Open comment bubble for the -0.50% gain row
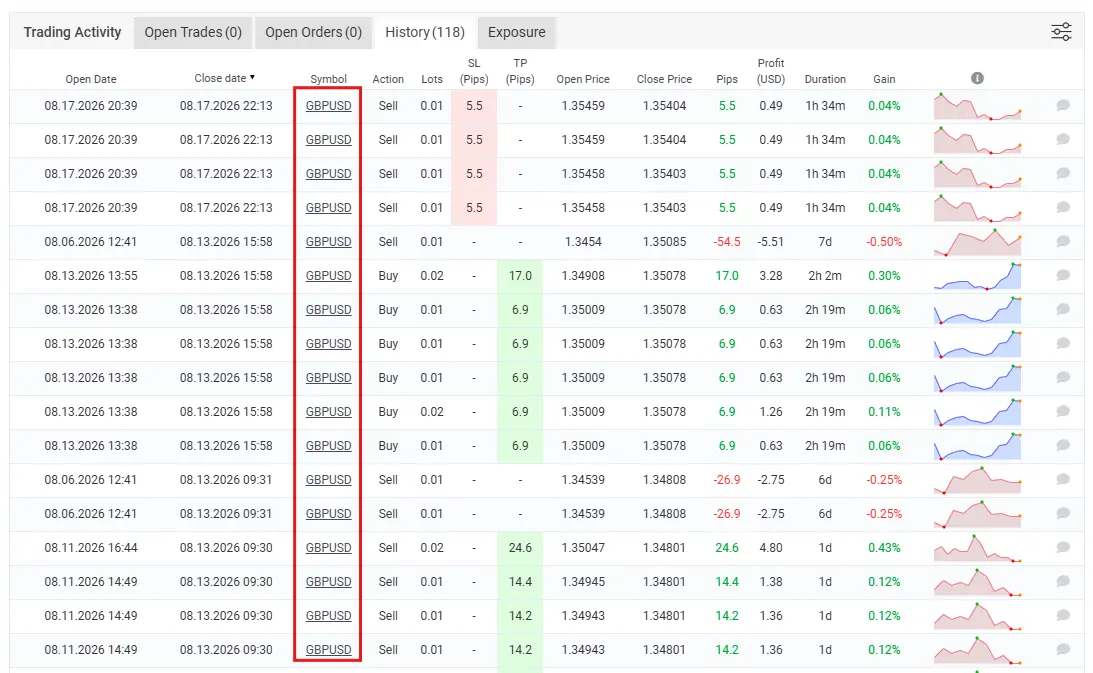Viewport: 1093px width, 673px height. click(1062, 241)
